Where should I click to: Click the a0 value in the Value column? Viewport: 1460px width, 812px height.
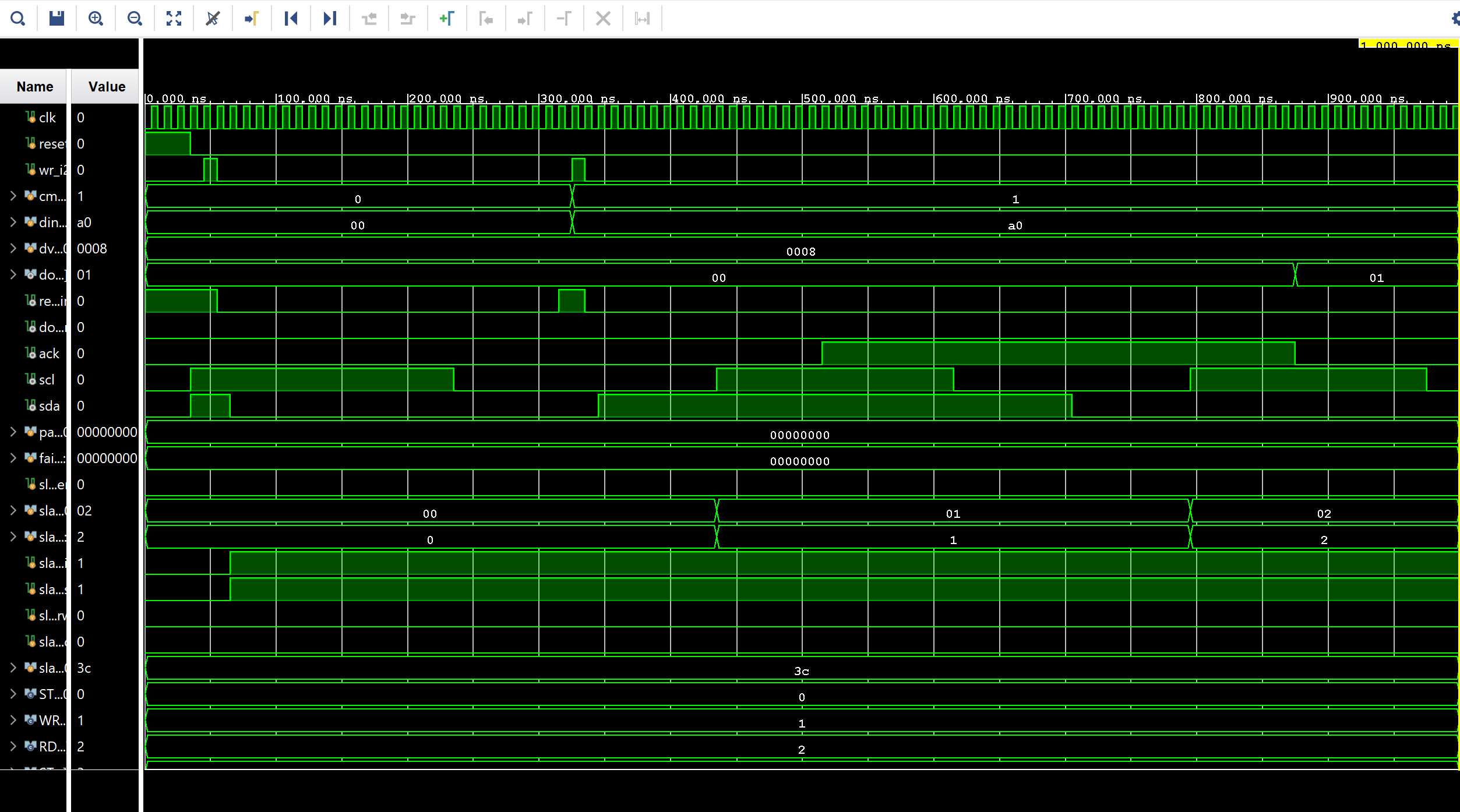pos(84,223)
